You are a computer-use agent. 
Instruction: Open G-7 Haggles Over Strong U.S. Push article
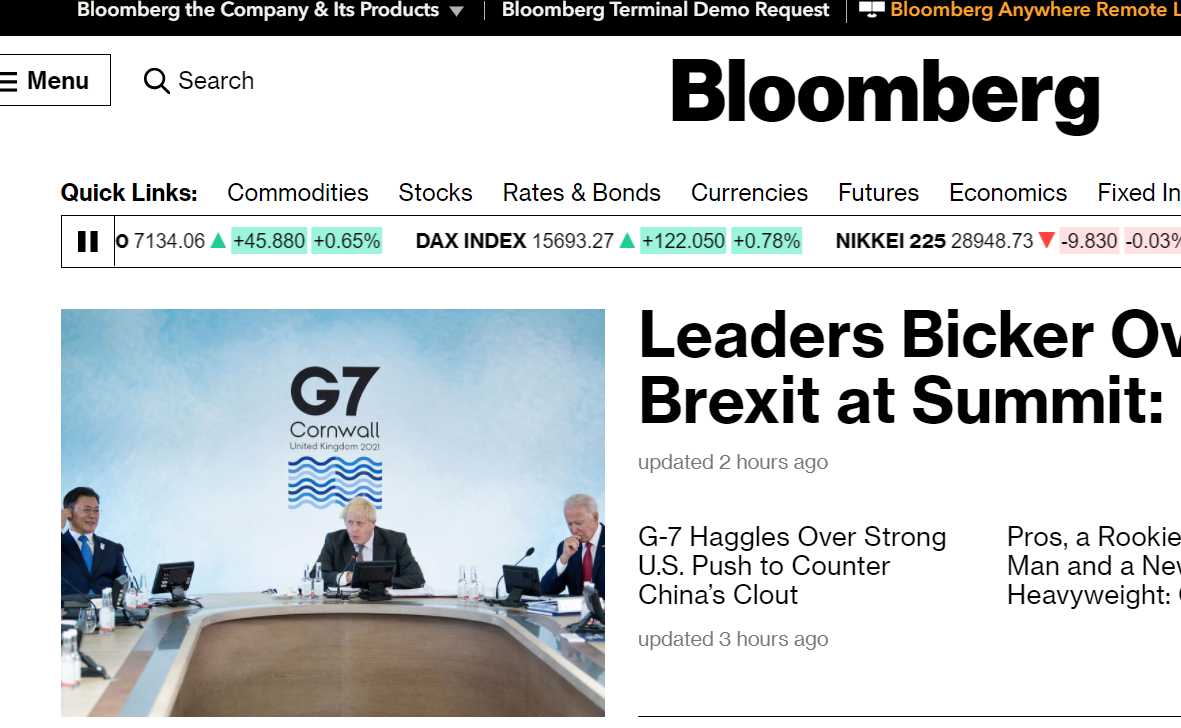792,565
